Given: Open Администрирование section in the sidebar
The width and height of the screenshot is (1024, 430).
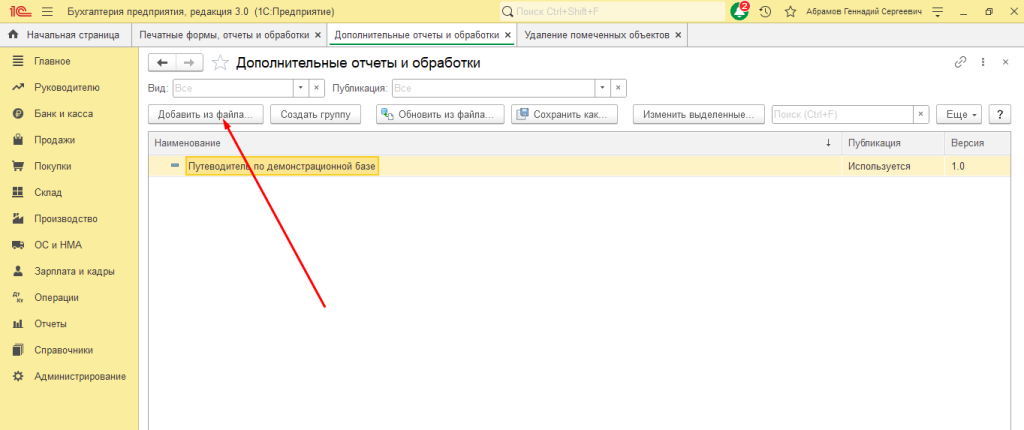Looking at the screenshot, I should point(79,376).
